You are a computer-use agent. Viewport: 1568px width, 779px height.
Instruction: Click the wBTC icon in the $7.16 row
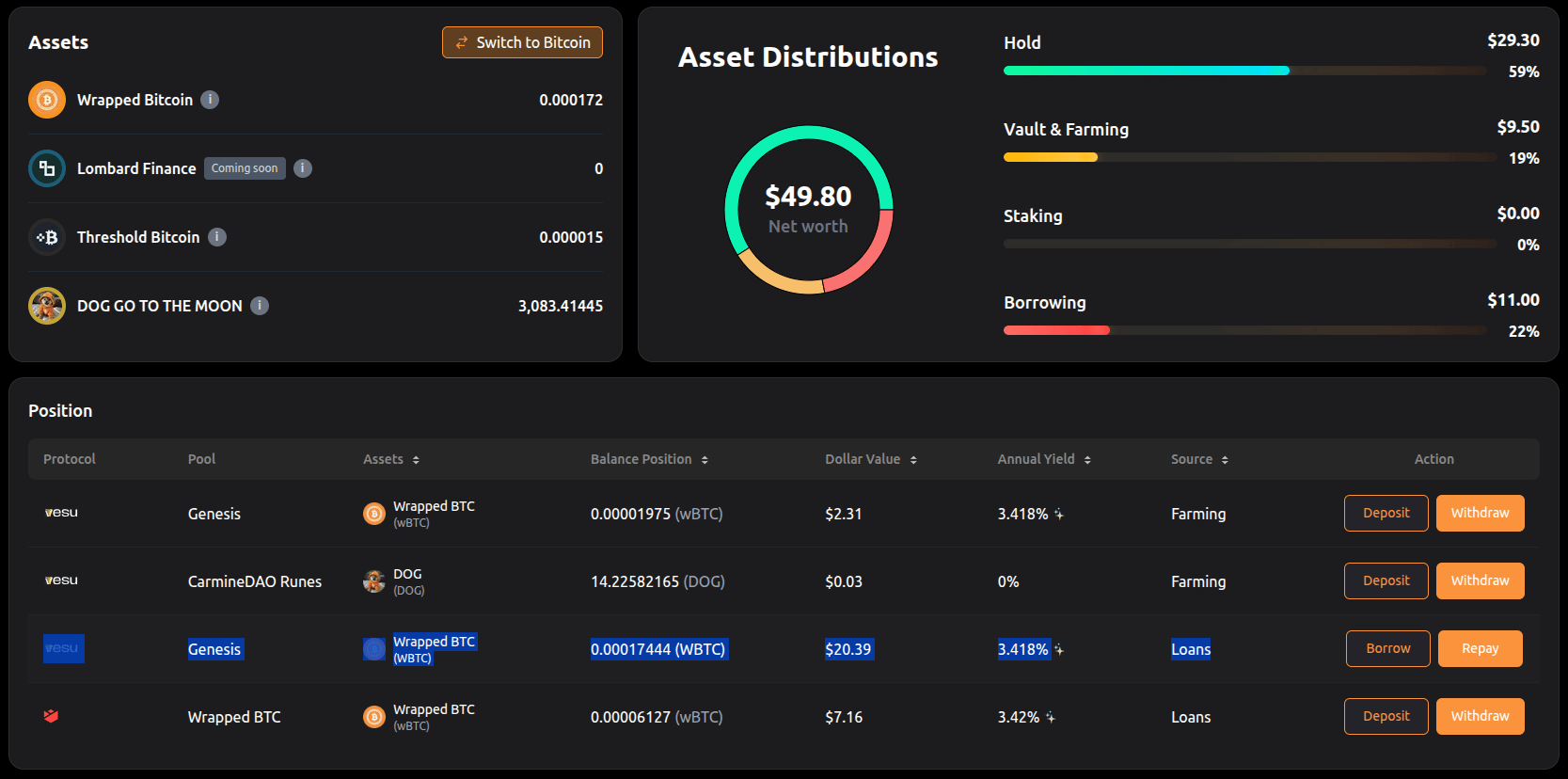[x=374, y=717]
